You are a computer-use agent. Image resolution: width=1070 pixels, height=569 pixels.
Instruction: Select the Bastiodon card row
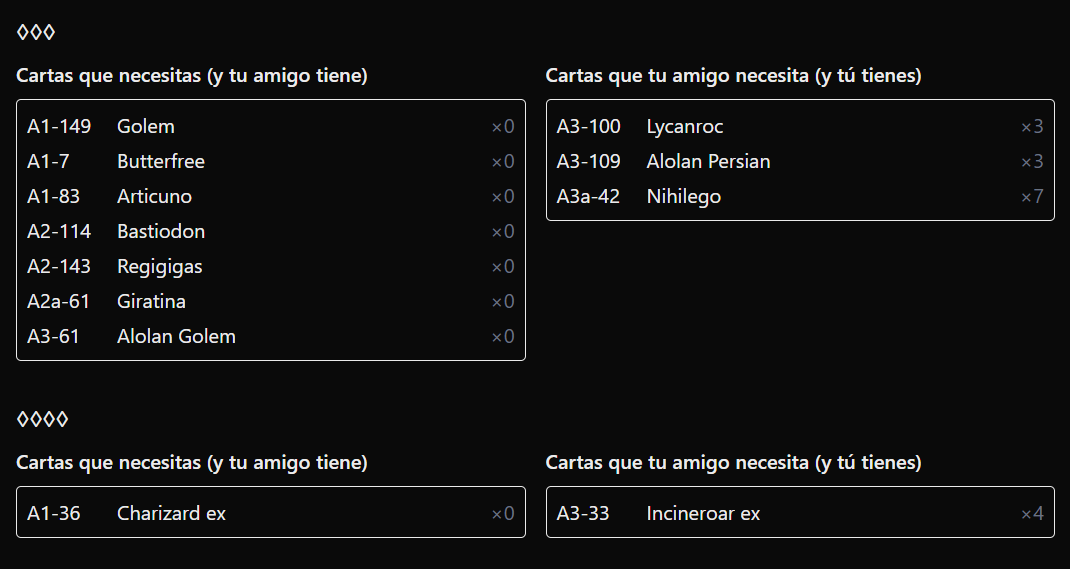click(x=271, y=231)
